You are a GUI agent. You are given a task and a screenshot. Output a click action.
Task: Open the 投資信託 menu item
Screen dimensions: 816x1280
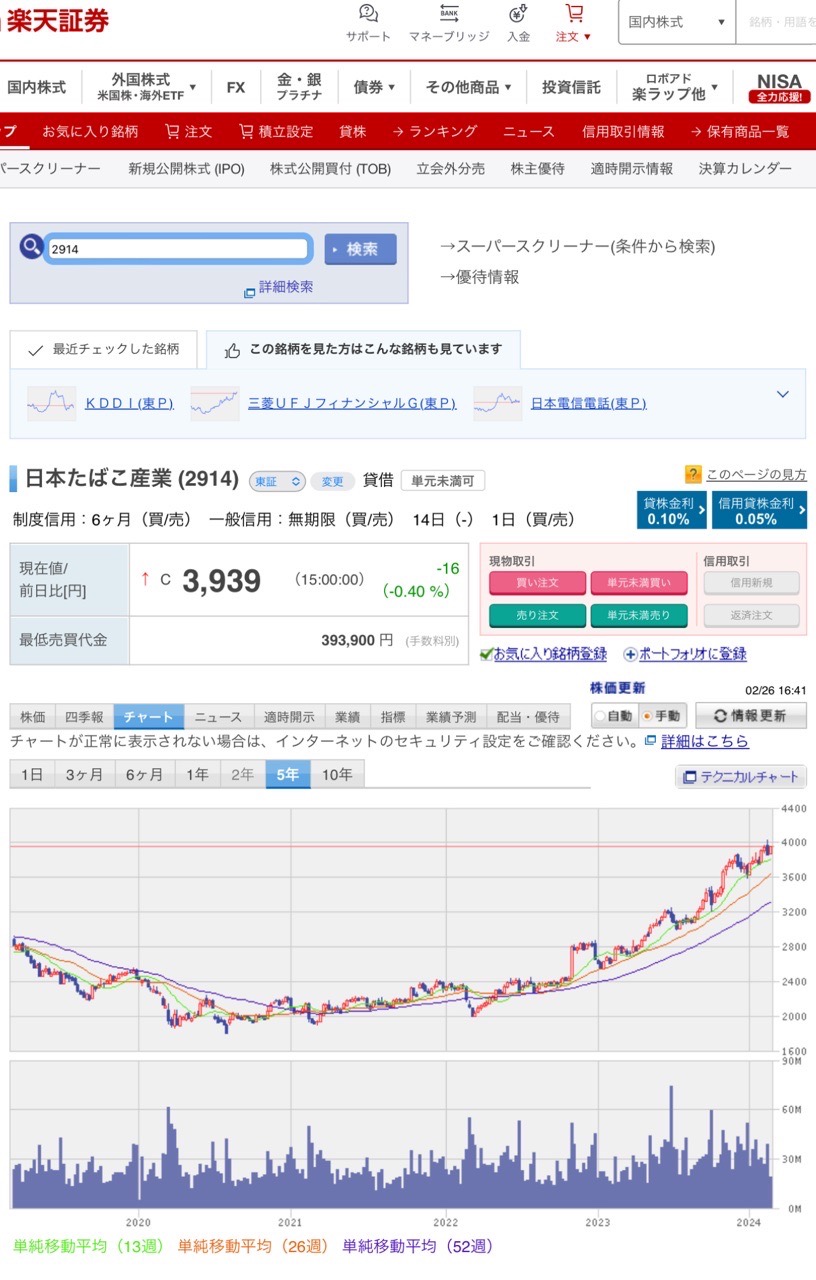tap(571, 87)
